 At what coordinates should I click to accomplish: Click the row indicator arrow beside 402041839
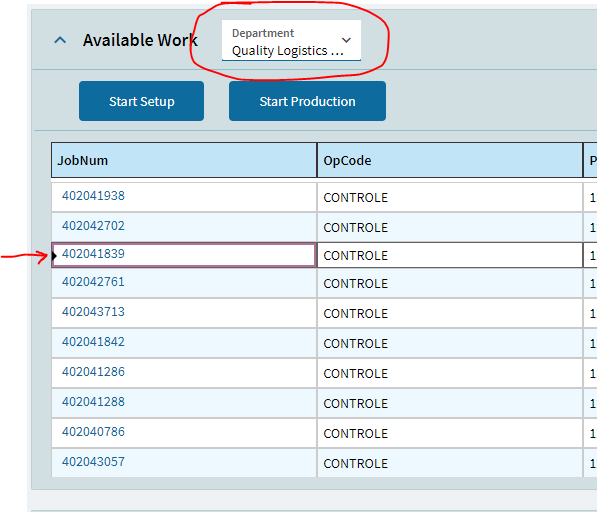tap(54, 256)
